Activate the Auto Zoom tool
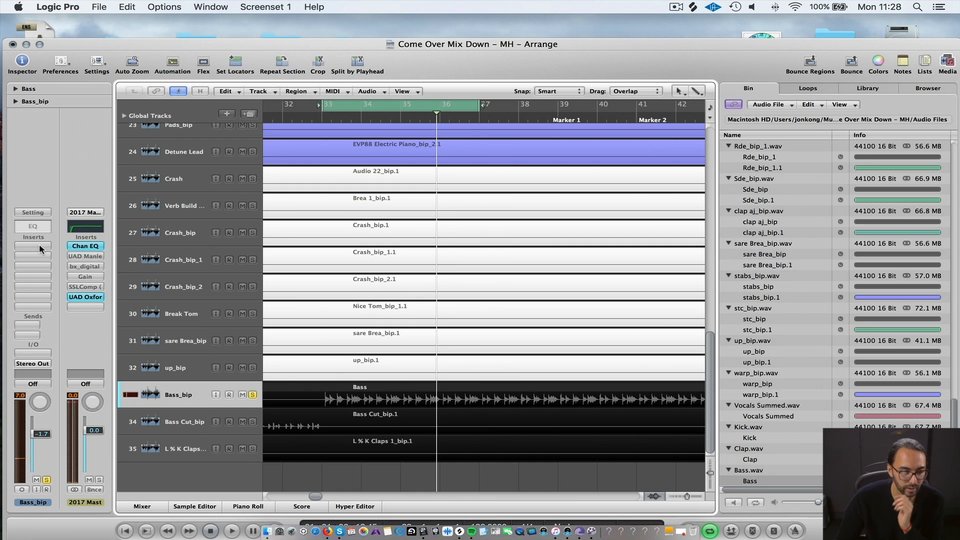 point(132,64)
